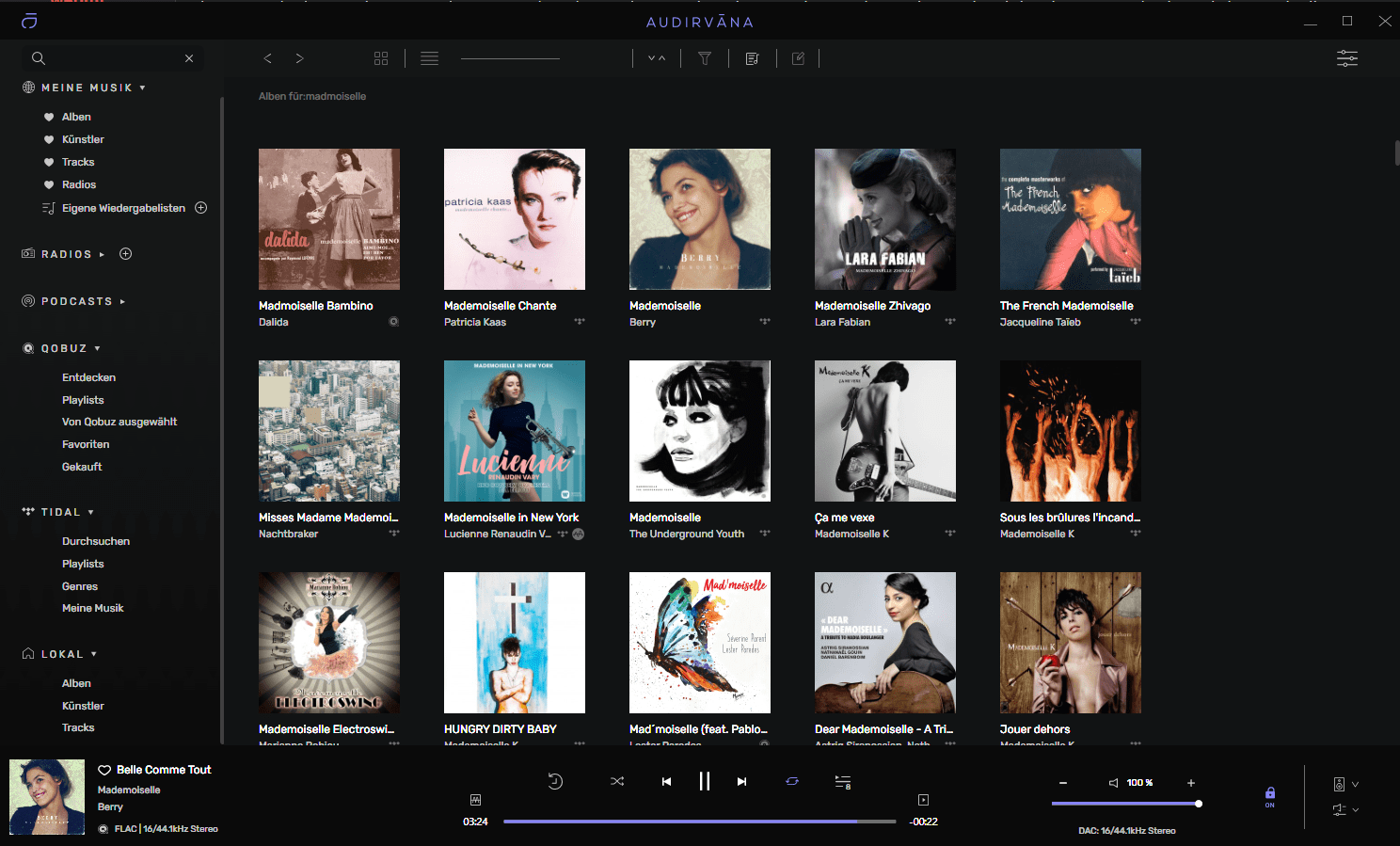Click the volume slider
This screenshot has height=846, width=1400.
[1125, 804]
